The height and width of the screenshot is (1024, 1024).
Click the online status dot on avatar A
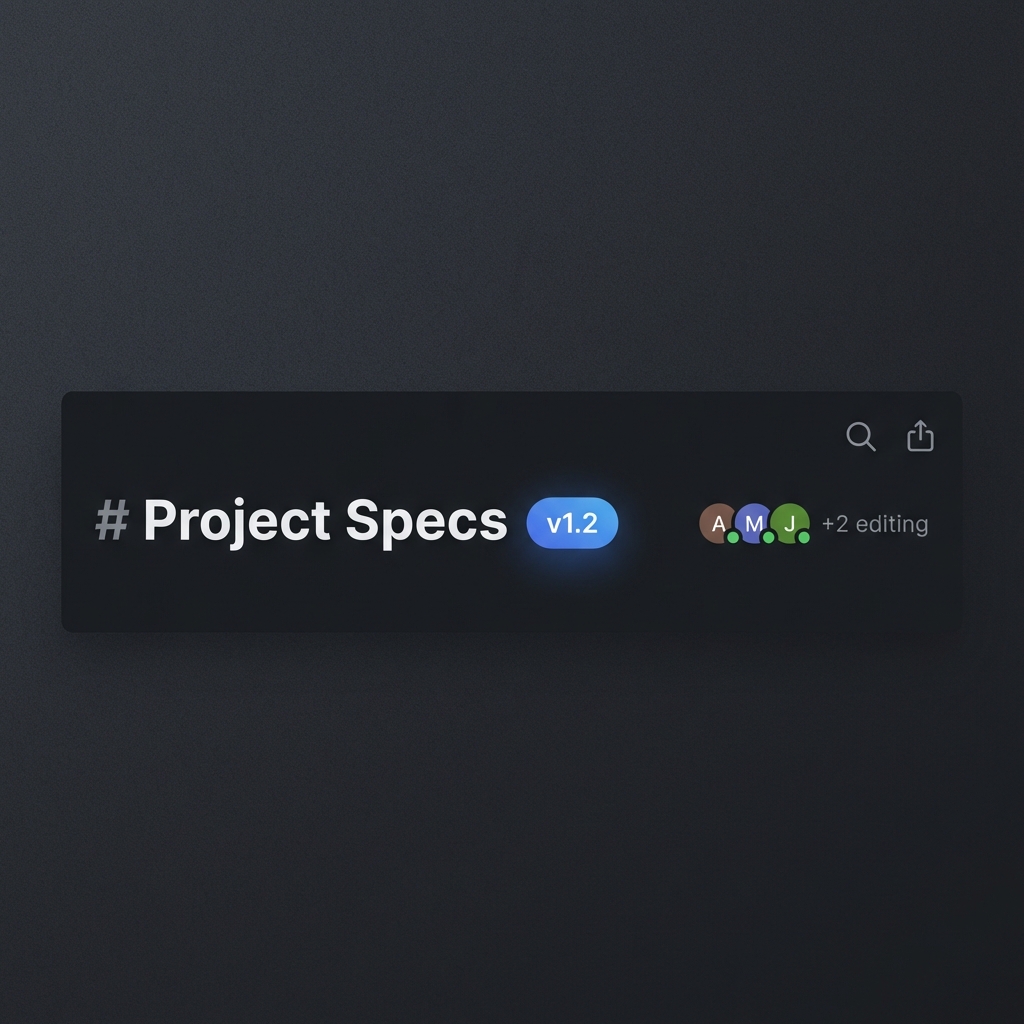coord(733,537)
